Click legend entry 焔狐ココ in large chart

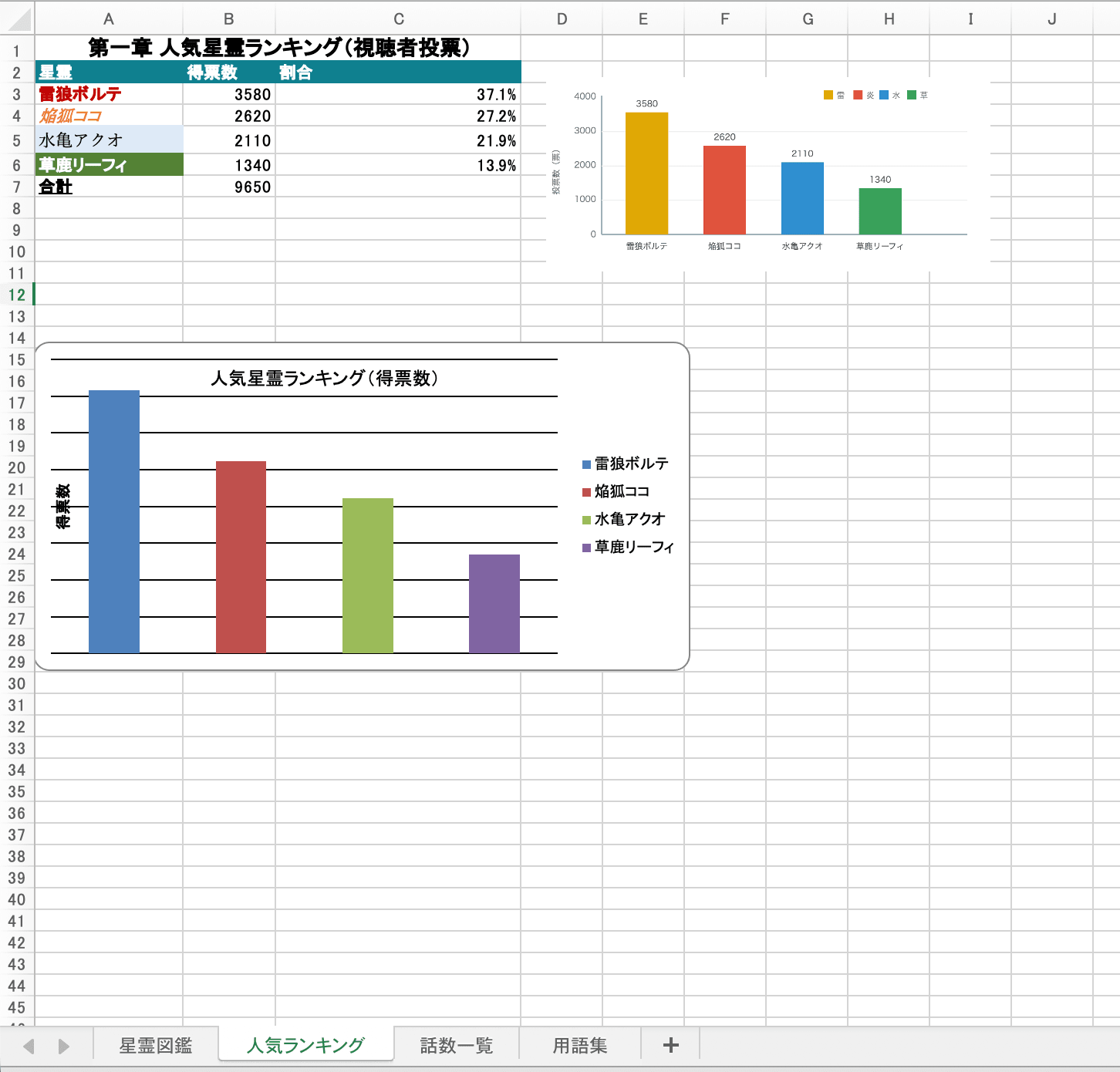click(616, 491)
